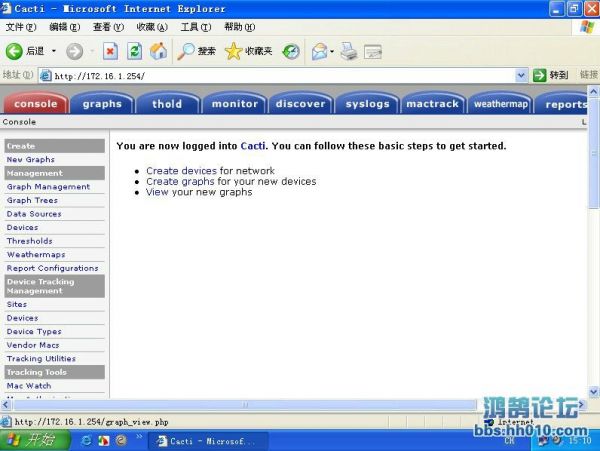Switch to the console tab
The image size is (600, 451).
(x=36, y=104)
